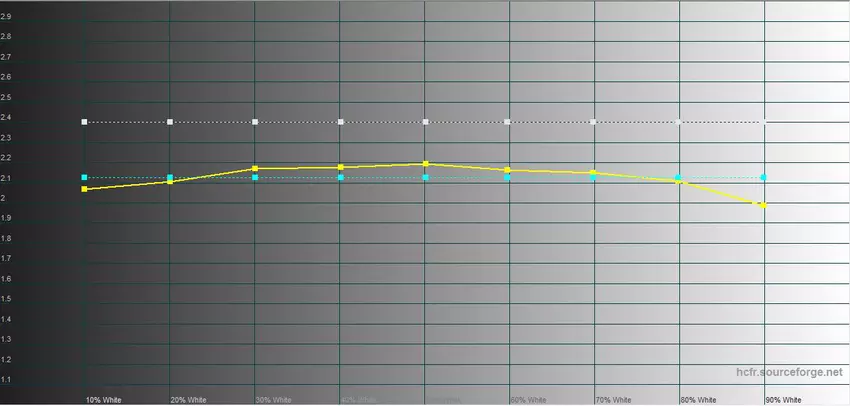Viewport: 850px width, 406px height.
Task: Select the 1.1 value on the y-axis
Action: pyautogui.click(x=7, y=380)
